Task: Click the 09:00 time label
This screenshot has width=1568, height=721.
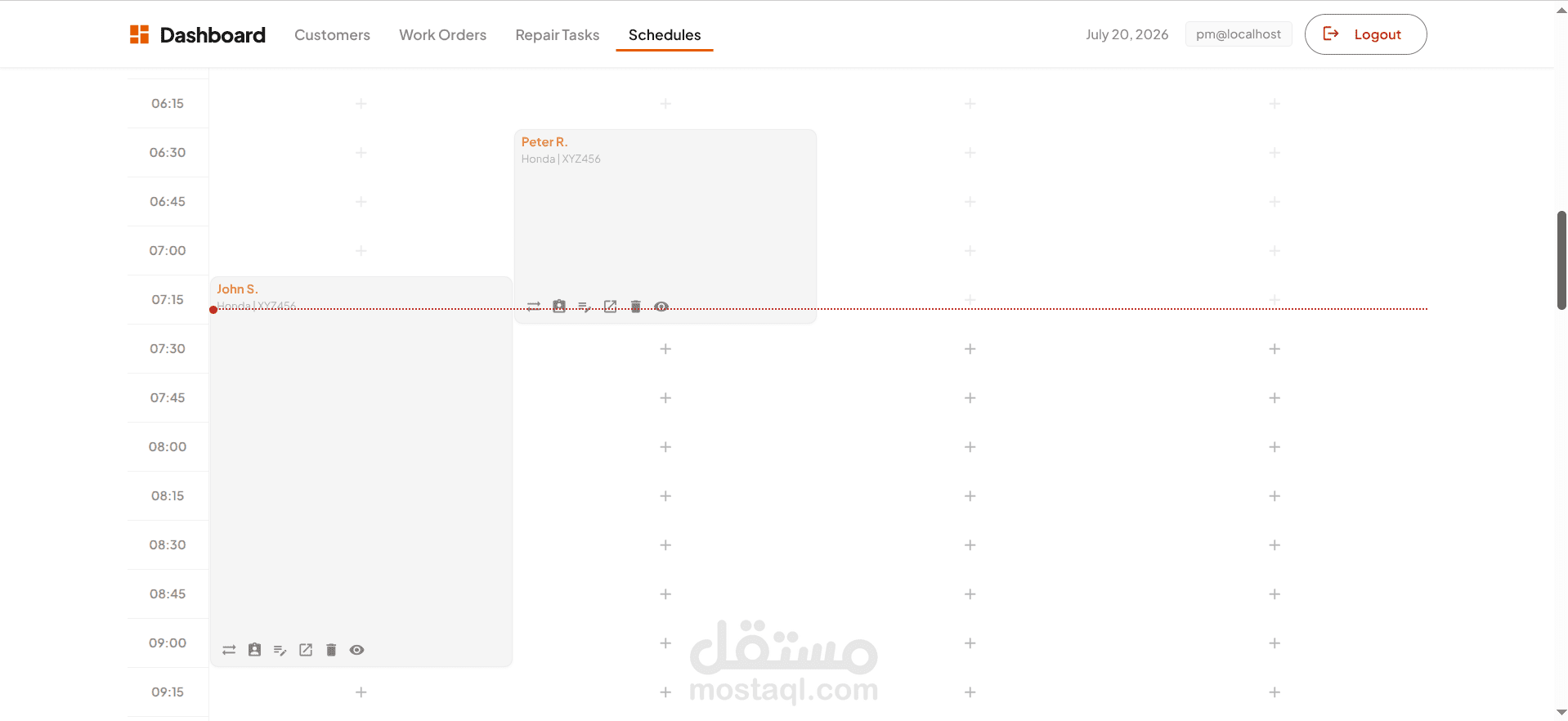Action: pos(168,643)
